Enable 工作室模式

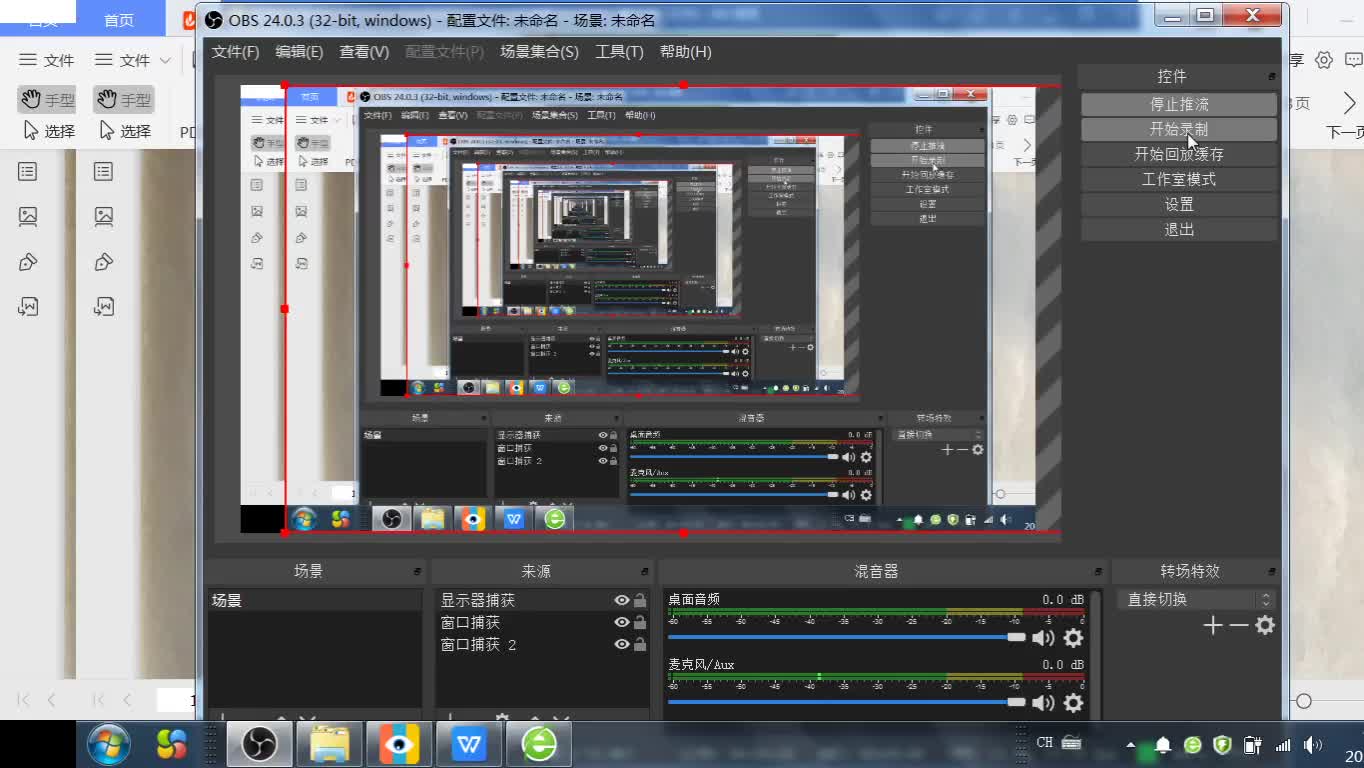tap(1179, 179)
